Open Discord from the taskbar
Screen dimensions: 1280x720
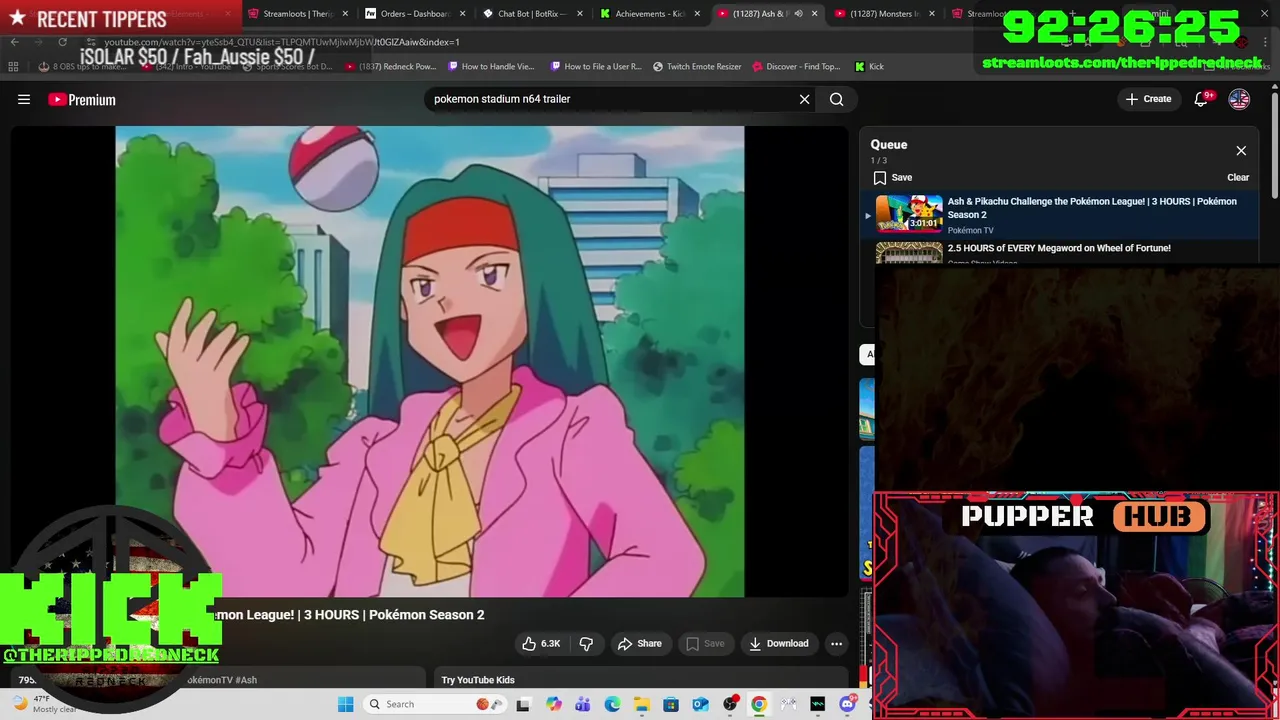point(847,704)
